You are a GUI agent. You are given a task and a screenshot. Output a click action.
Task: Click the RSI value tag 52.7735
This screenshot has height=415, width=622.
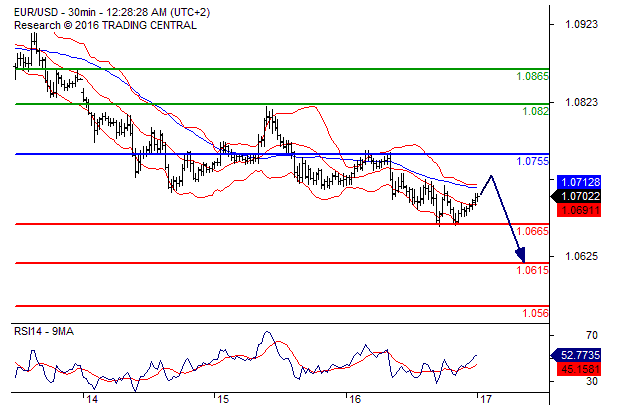pyautogui.click(x=576, y=355)
